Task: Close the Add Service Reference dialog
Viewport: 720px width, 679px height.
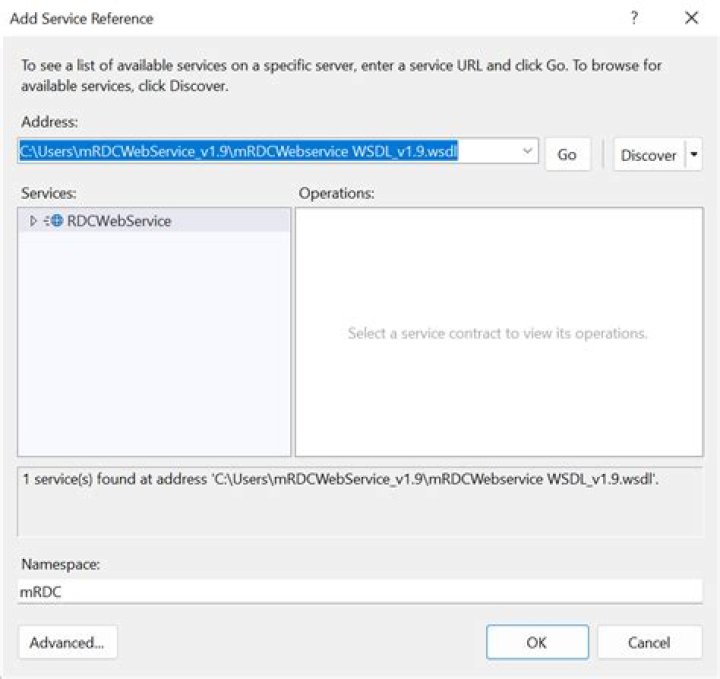Action: pos(691,18)
